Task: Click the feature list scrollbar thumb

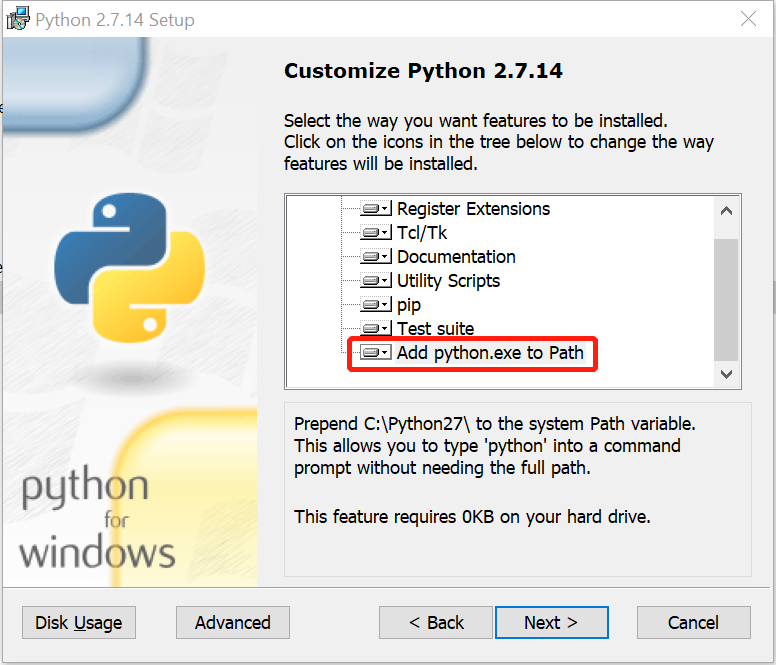Action: (x=726, y=300)
